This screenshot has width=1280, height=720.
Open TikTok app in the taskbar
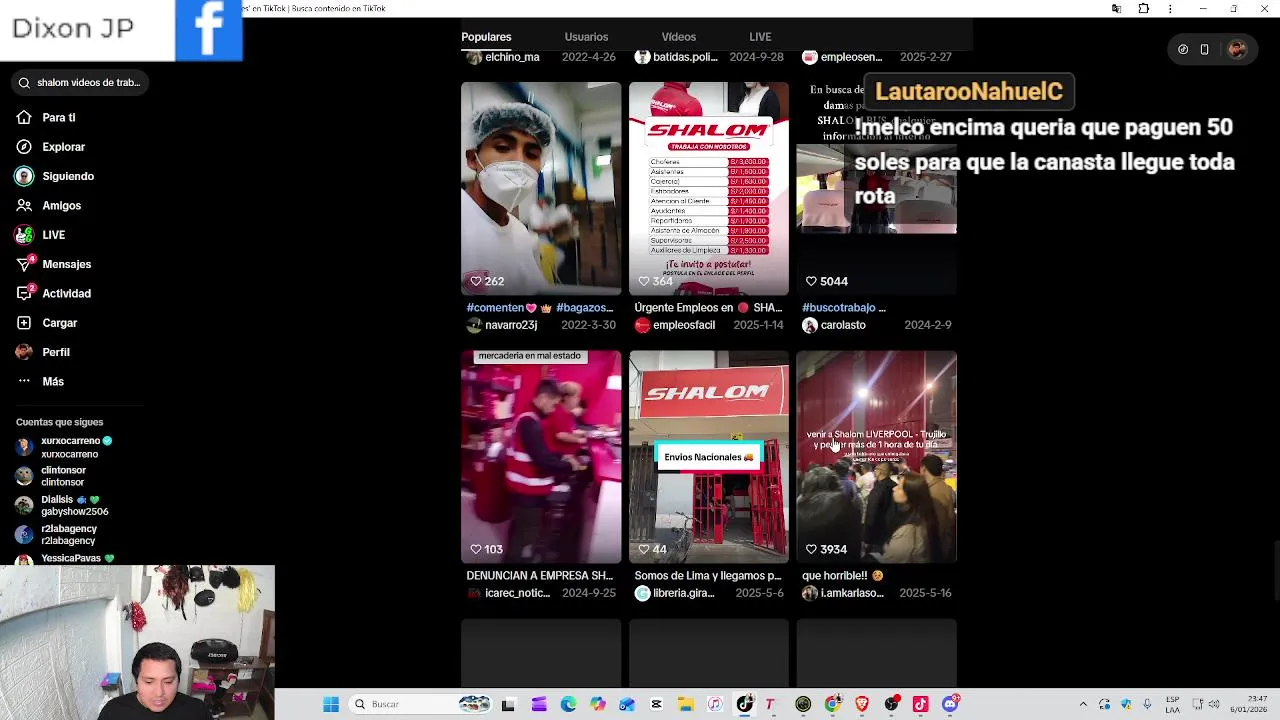pos(745,704)
